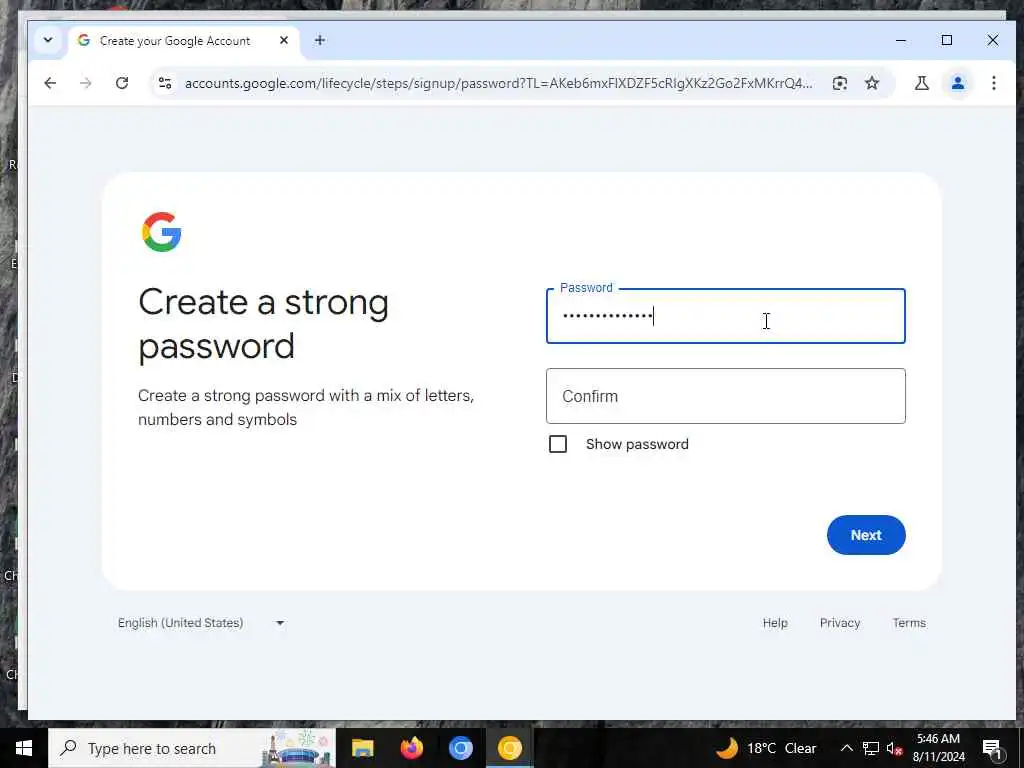
Task: Open the Privacy link in the footer
Action: pos(840,623)
